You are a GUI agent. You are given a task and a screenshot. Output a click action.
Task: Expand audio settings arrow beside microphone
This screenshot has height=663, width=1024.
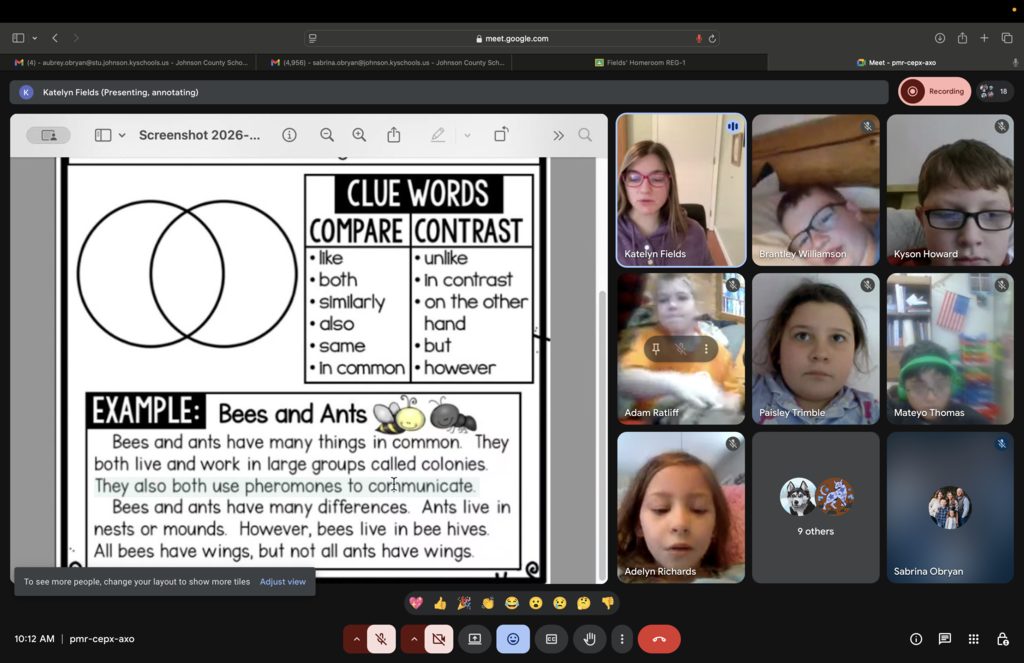pos(356,639)
